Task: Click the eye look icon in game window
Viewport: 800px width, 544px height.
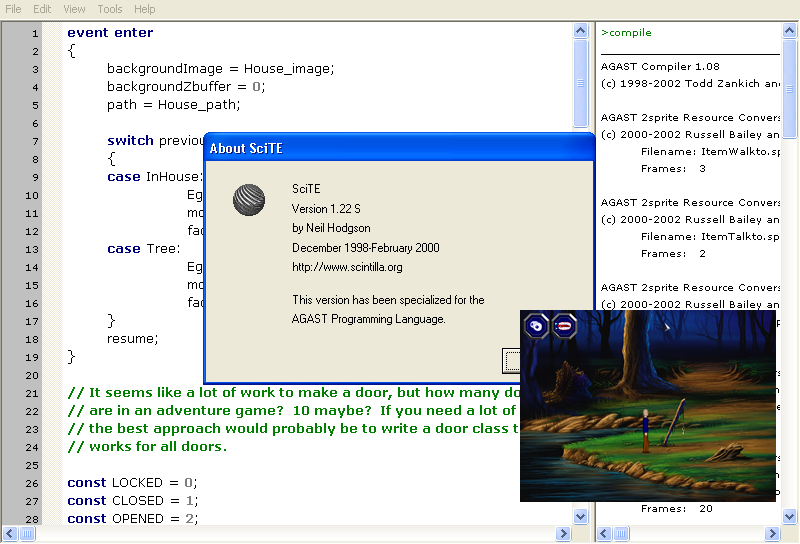Action: (x=536, y=326)
